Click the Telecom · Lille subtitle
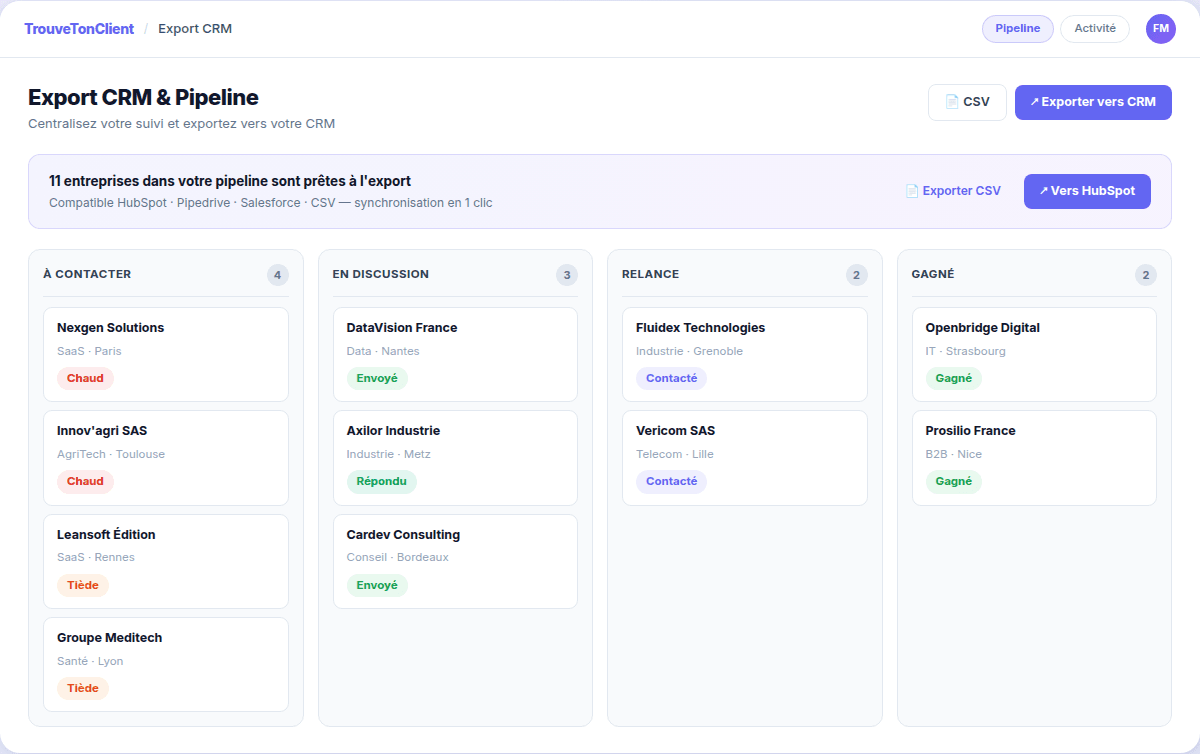Image resolution: width=1200 pixels, height=754 pixels. 675,454
